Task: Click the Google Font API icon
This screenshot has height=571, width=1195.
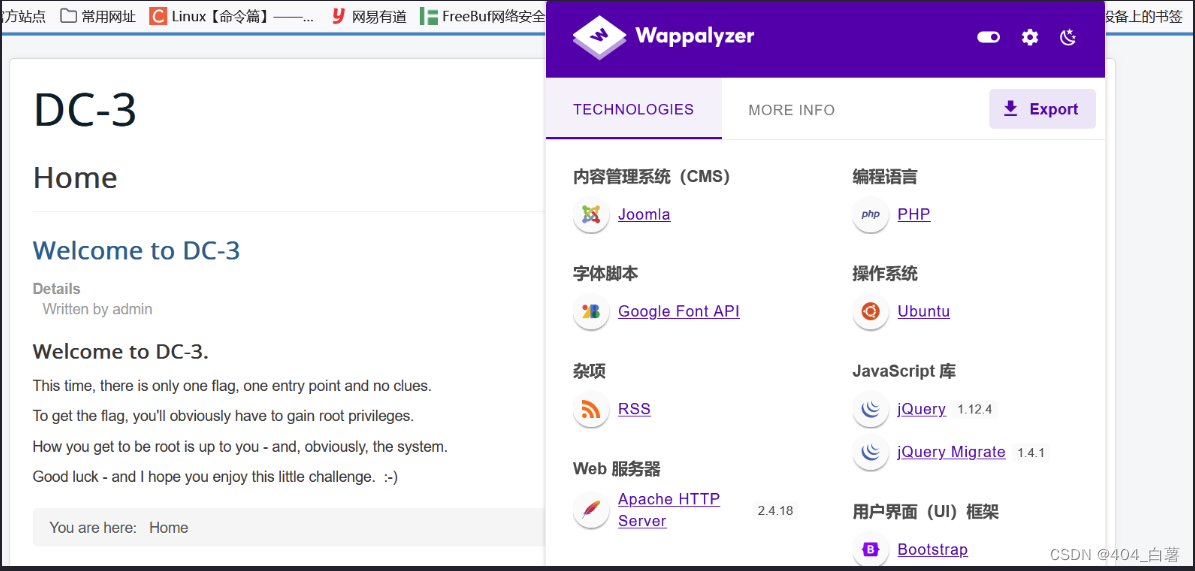Action: pyautogui.click(x=591, y=312)
